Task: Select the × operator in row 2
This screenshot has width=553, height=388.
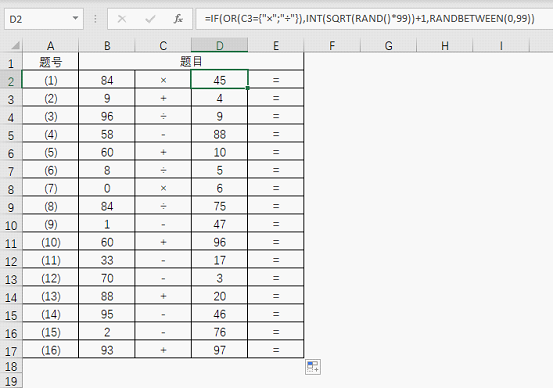Action: pyautogui.click(x=163, y=80)
